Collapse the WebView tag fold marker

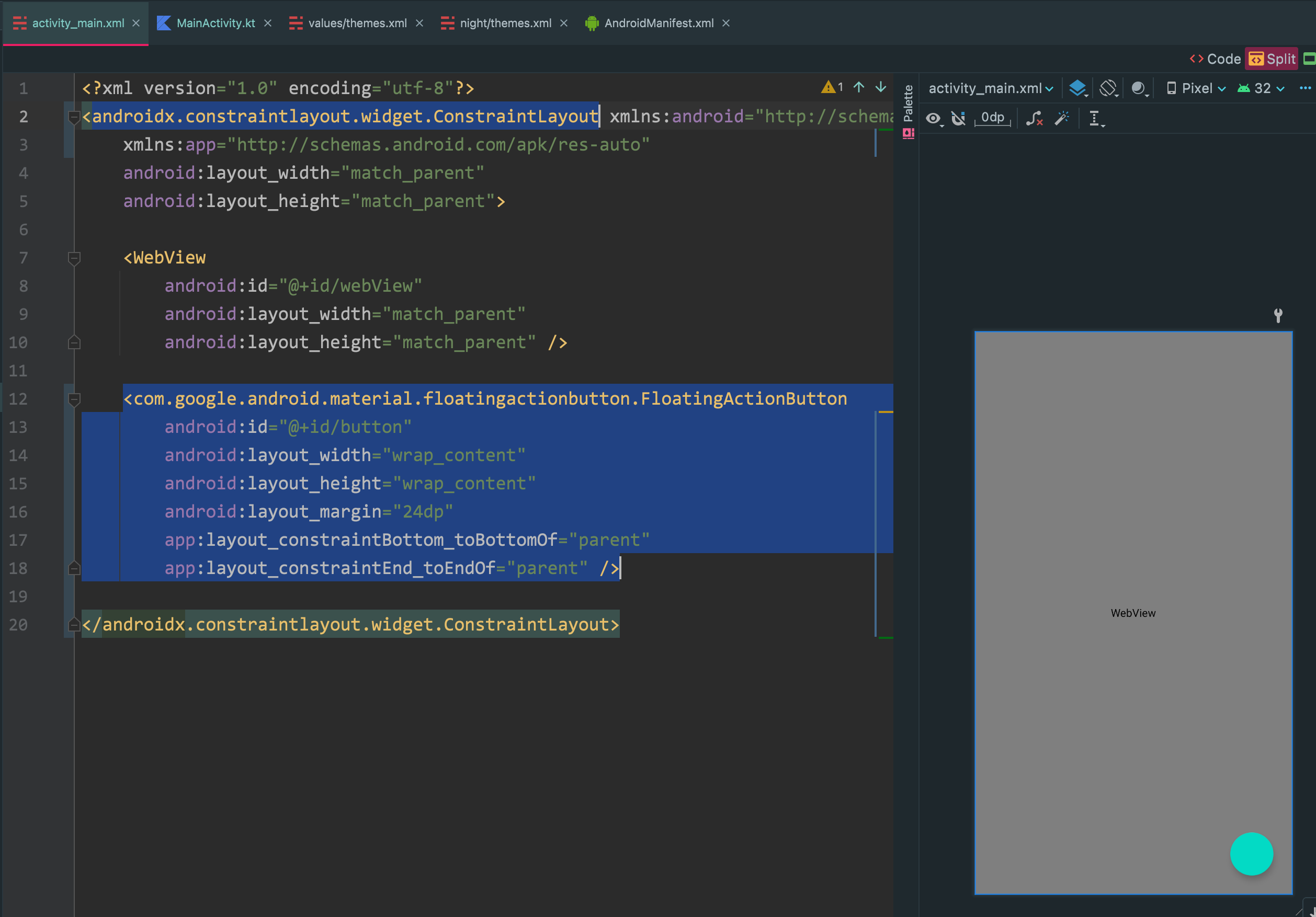[74, 258]
